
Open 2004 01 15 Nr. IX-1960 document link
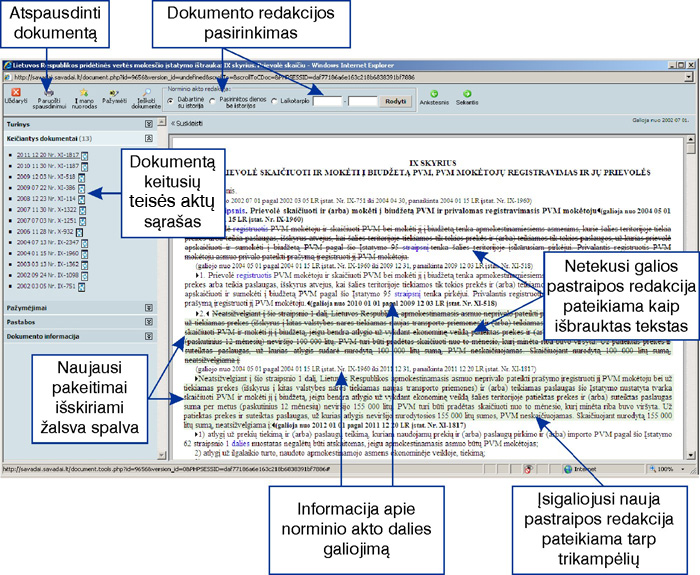tap(48, 254)
